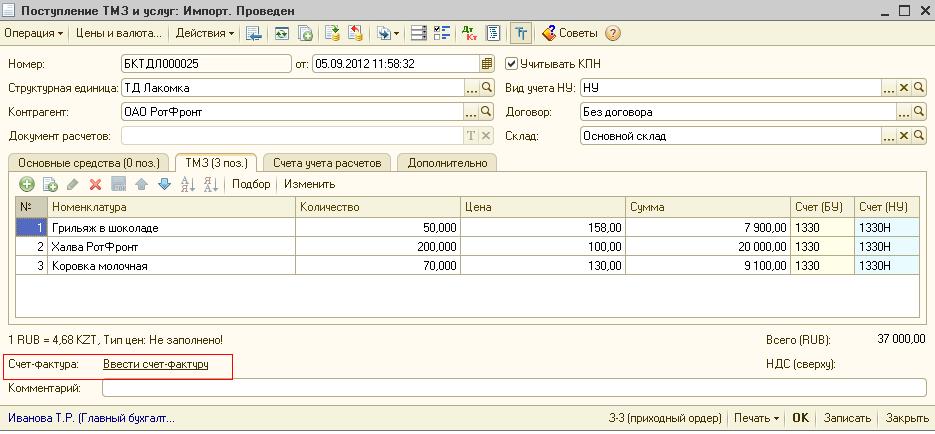Screen dimensions: 935x434
Task: Click the help question mark icon
Action: tap(613, 33)
